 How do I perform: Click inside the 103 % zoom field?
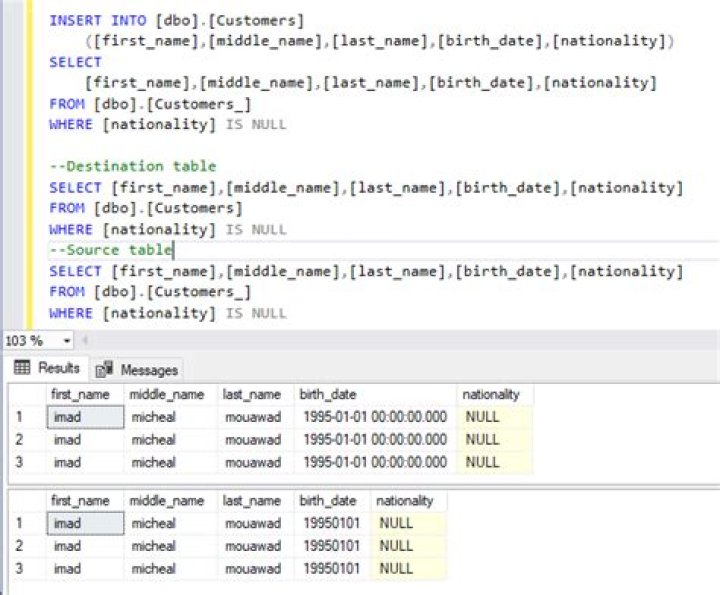[x=30, y=341]
